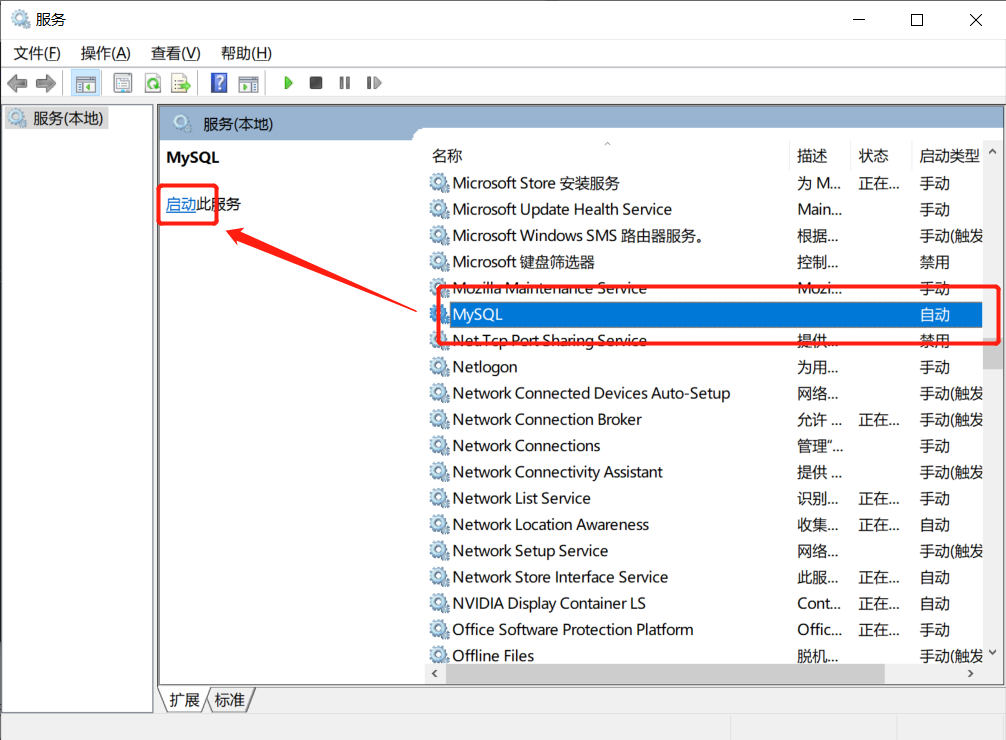Click vertical scrollbar up arrow
This screenshot has width=1006, height=740.
pyautogui.click(x=993, y=152)
